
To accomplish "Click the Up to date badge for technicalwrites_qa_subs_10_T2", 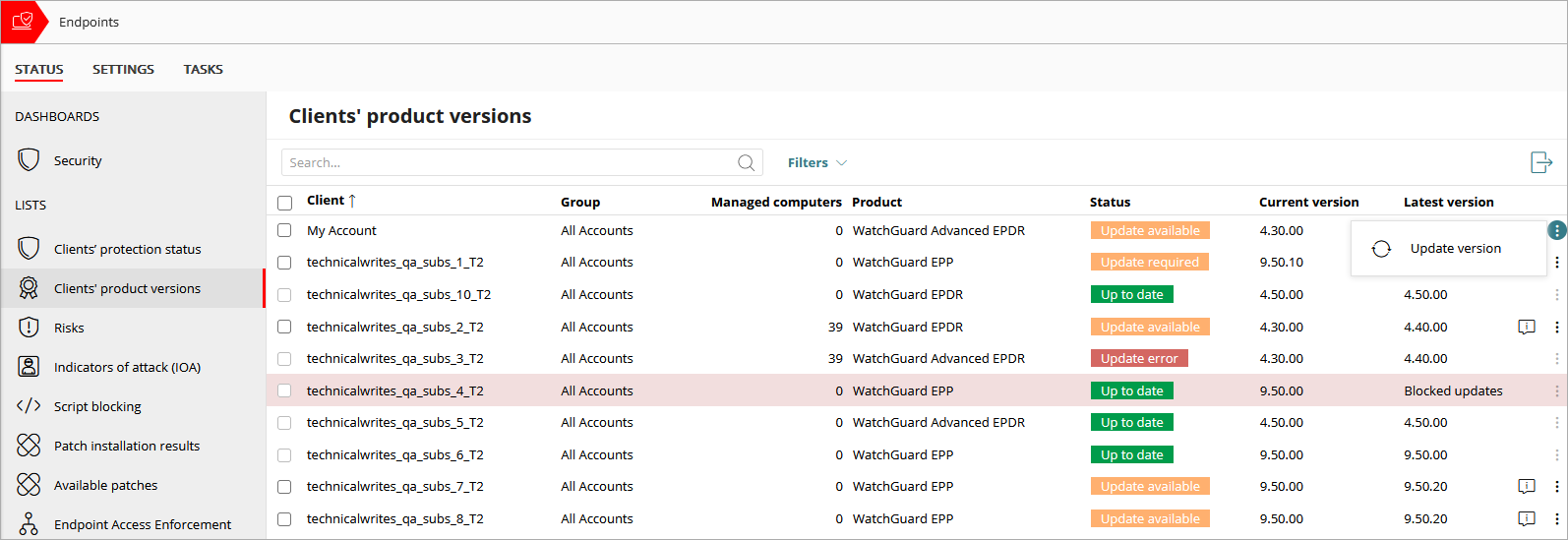I will pos(1131,294).
